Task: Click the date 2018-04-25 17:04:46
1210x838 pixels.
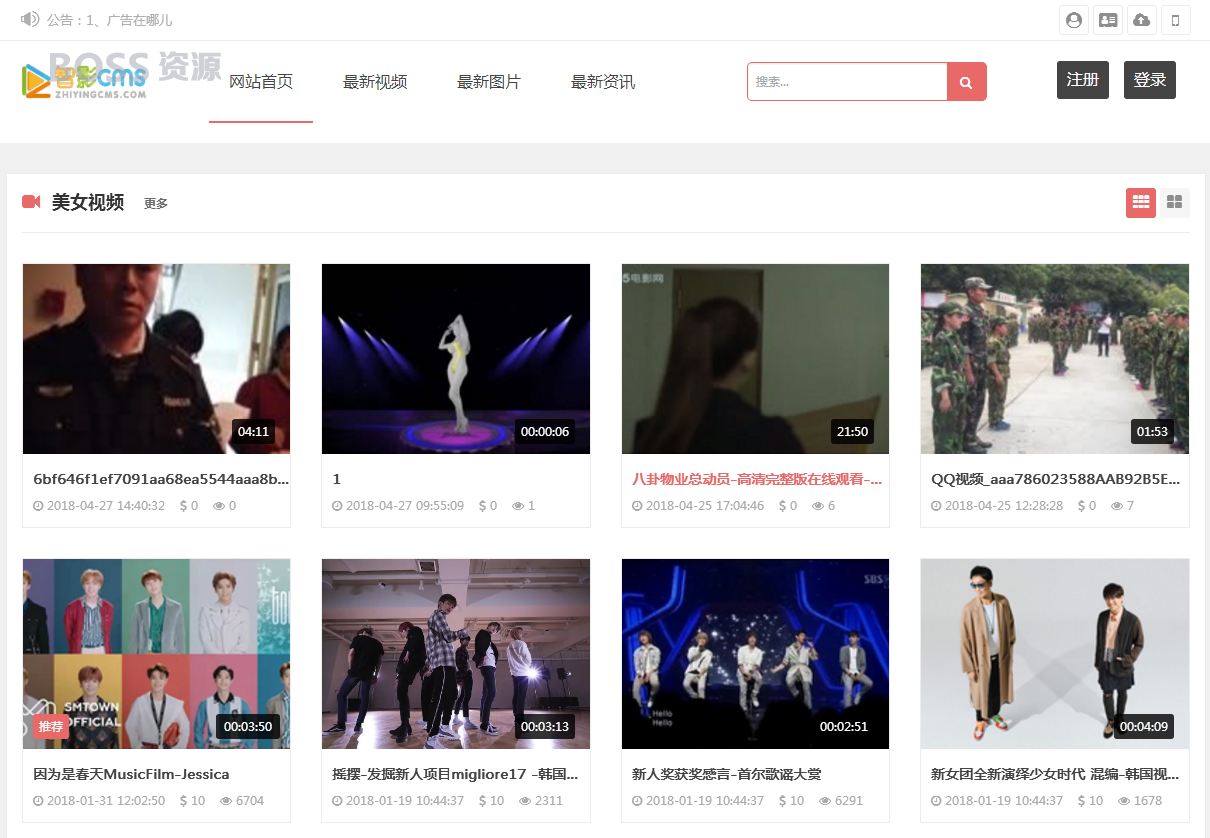Action: click(x=705, y=506)
